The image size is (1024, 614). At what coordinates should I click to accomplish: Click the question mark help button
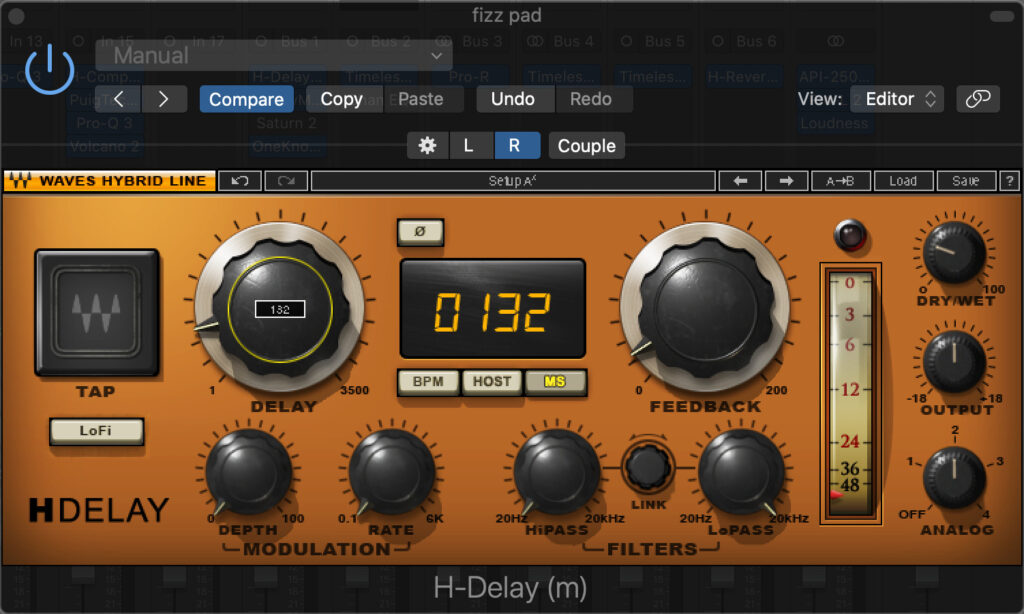pos(1010,181)
